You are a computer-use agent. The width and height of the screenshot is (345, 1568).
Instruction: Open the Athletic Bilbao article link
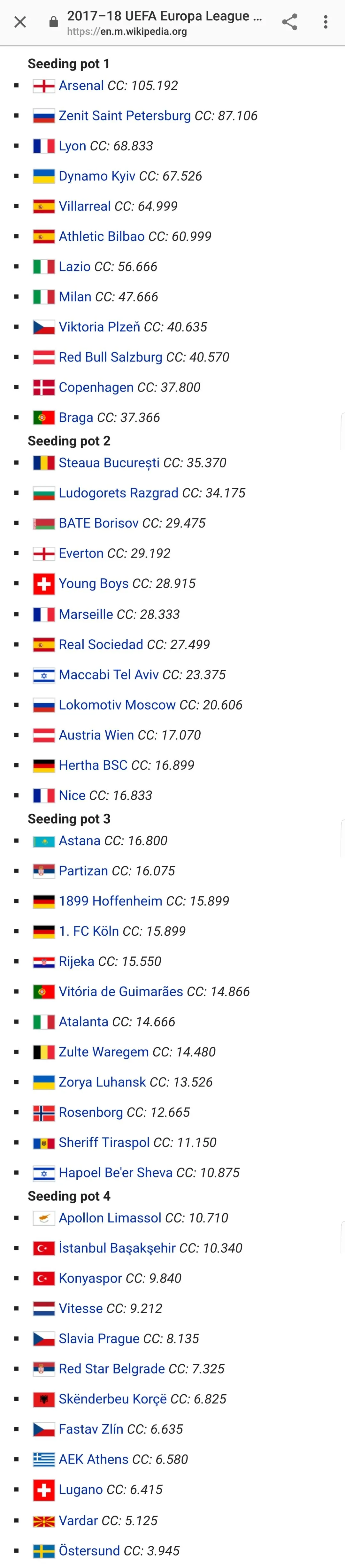click(x=101, y=236)
